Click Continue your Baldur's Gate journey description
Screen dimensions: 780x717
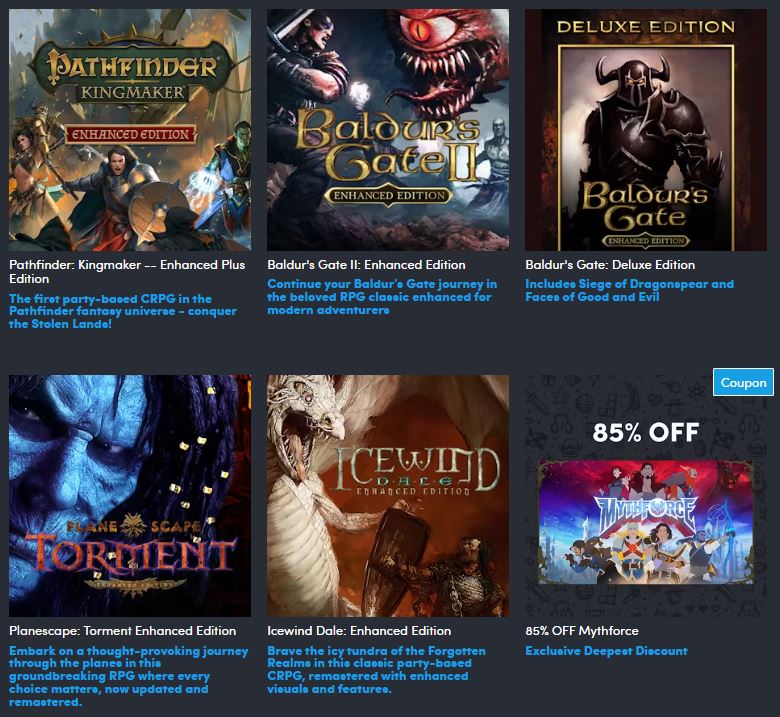[x=382, y=297]
